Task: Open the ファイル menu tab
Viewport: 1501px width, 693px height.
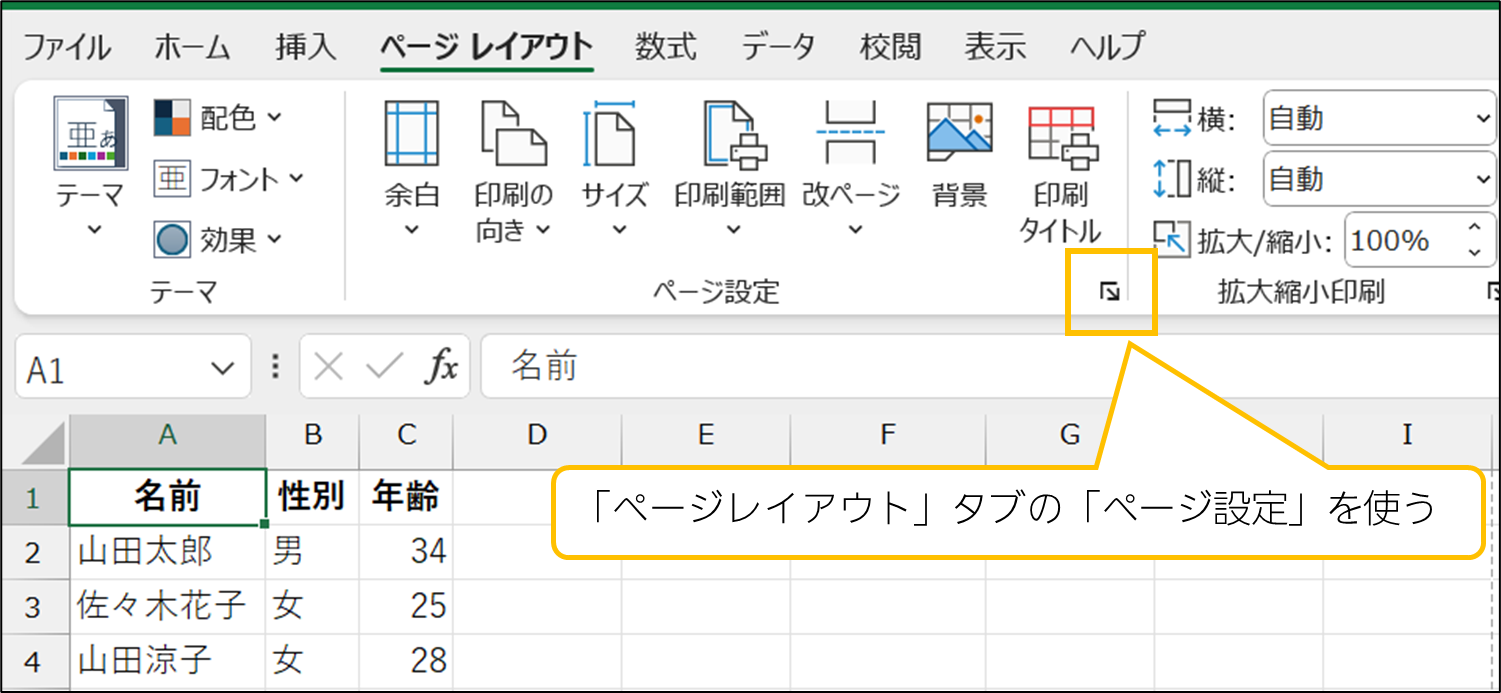Action: [67, 47]
